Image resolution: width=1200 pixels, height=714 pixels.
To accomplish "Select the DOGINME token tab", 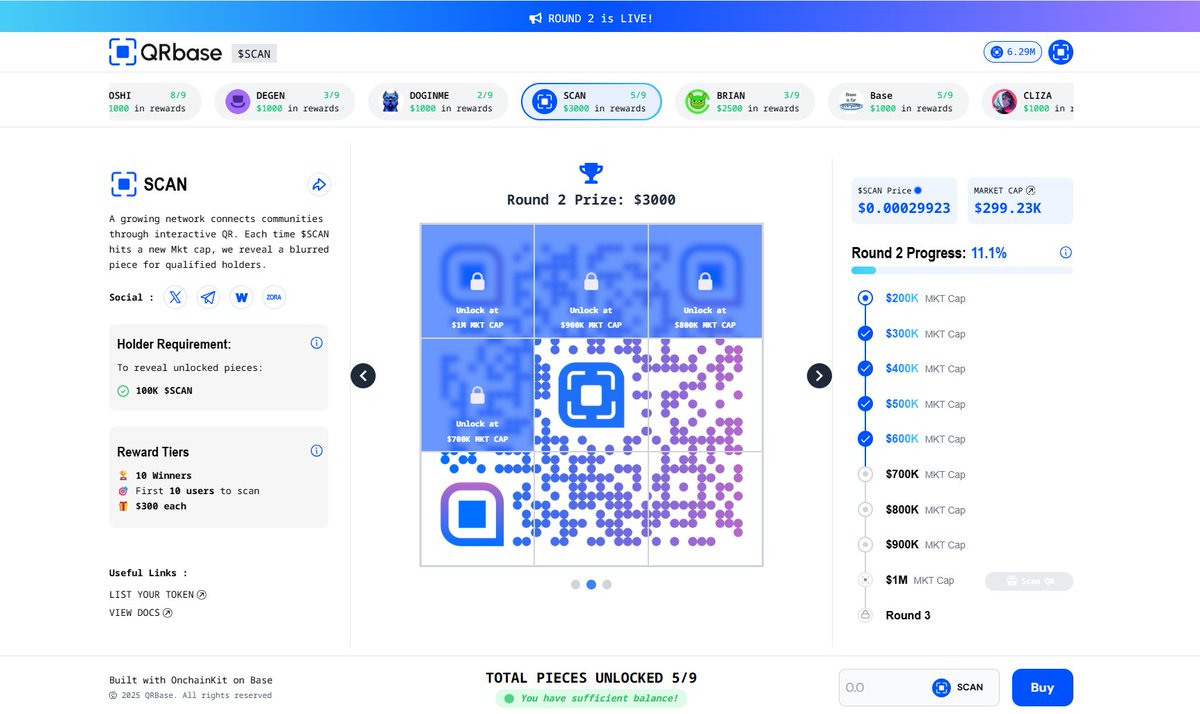I will (437, 101).
